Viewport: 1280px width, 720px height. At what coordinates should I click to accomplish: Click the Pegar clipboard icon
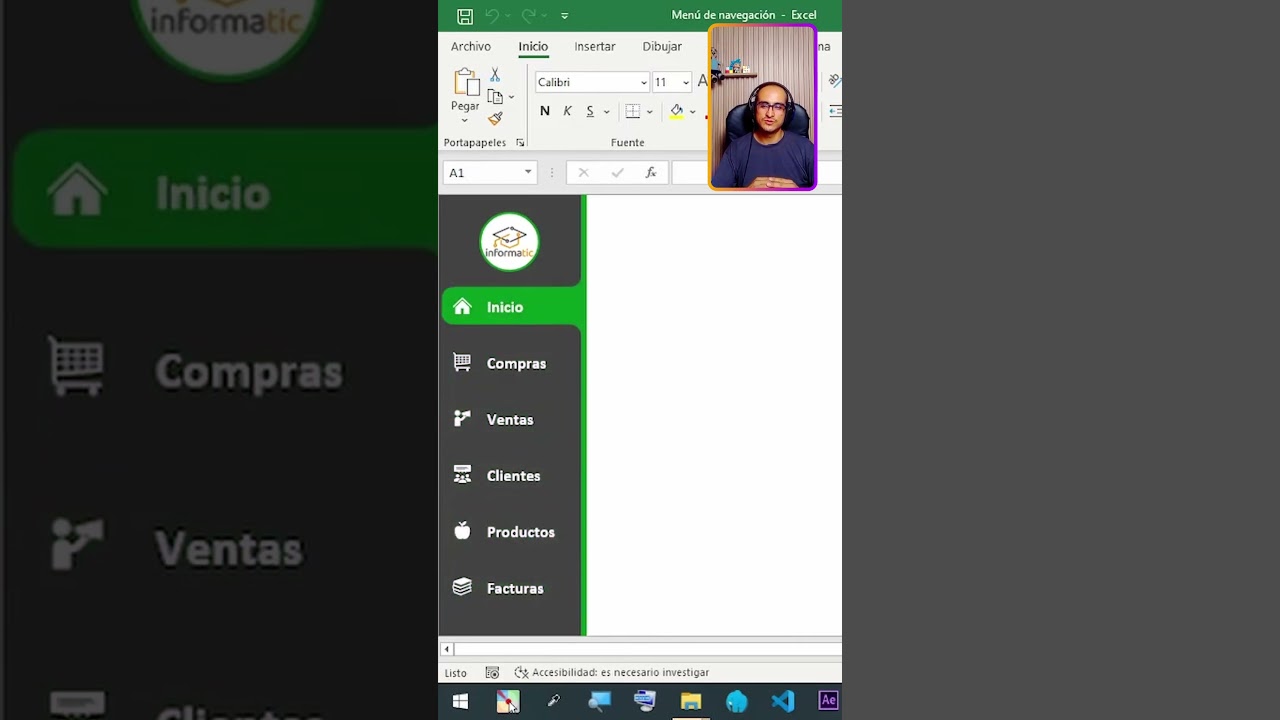point(465,82)
